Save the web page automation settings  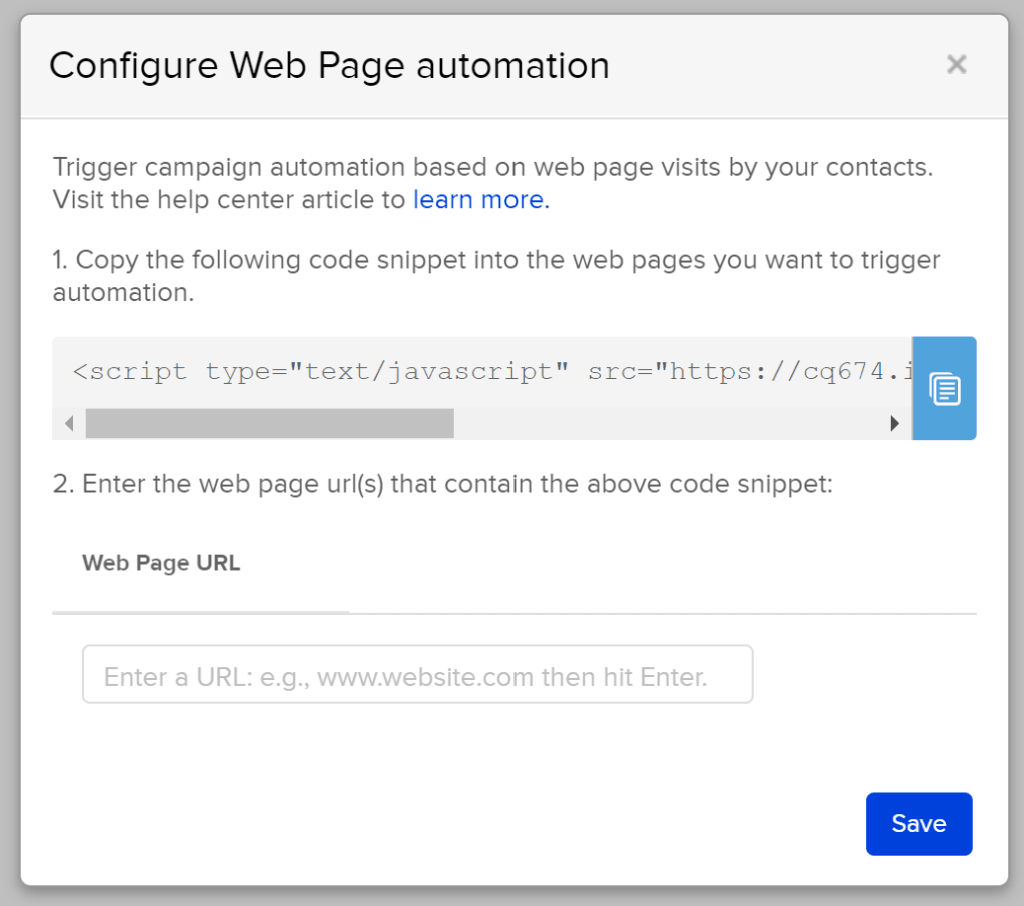[919, 824]
